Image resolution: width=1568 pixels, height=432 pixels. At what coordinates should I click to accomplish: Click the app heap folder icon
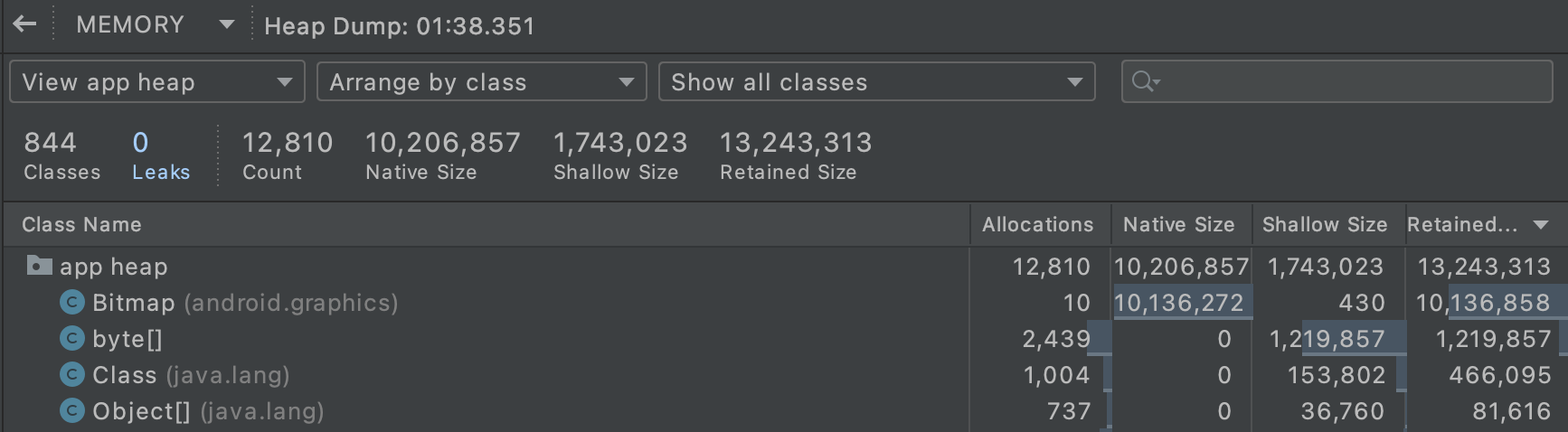[x=40, y=266]
